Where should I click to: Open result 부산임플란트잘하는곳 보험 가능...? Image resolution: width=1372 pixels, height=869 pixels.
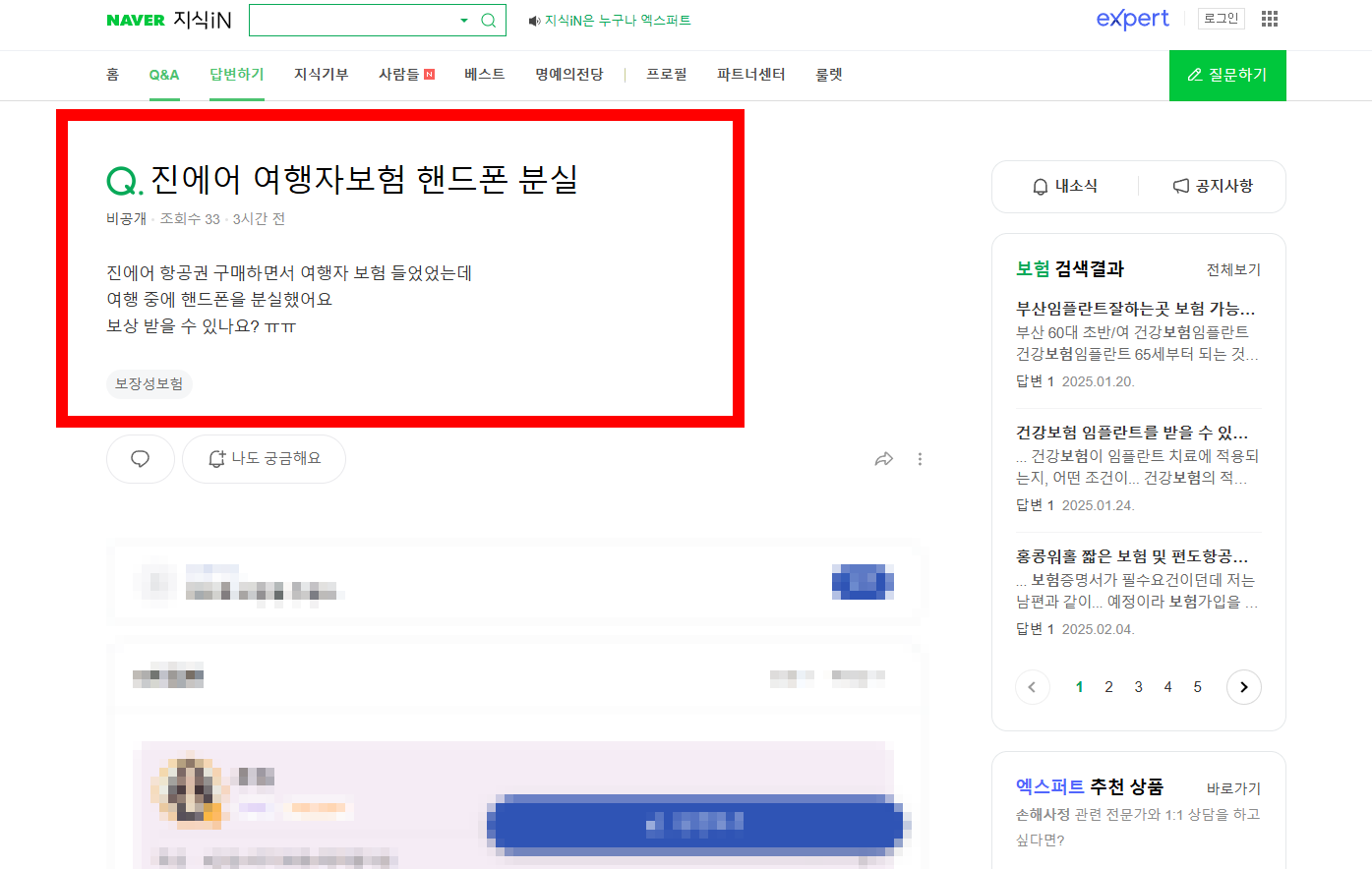1136,309
